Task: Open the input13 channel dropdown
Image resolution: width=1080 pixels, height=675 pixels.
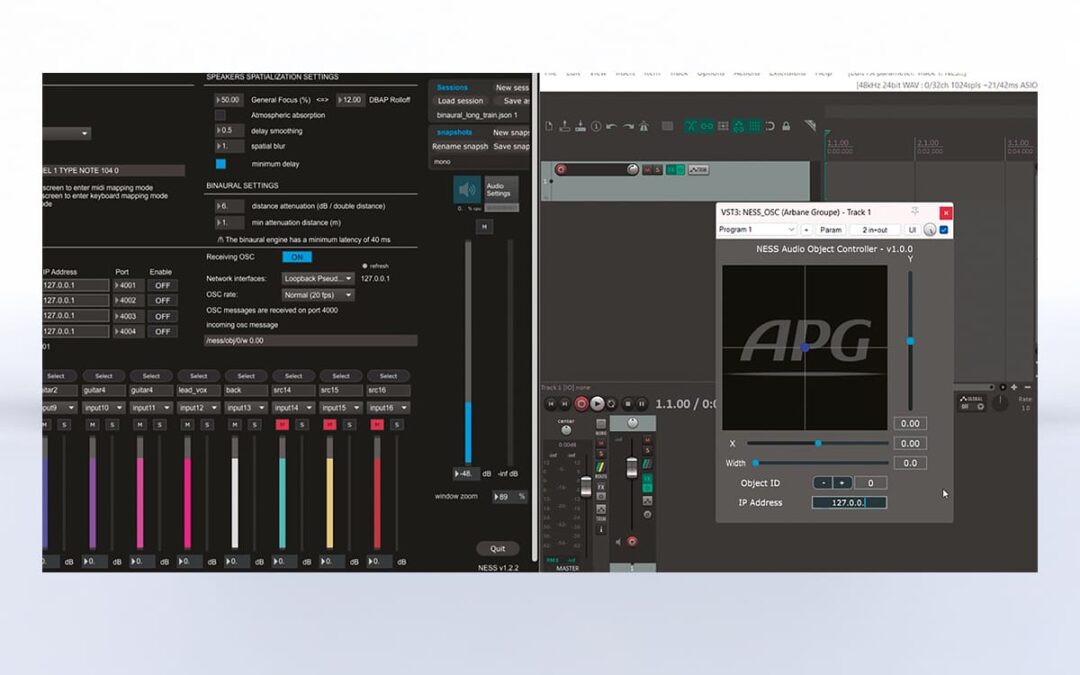Action: [x=246, y=408]
